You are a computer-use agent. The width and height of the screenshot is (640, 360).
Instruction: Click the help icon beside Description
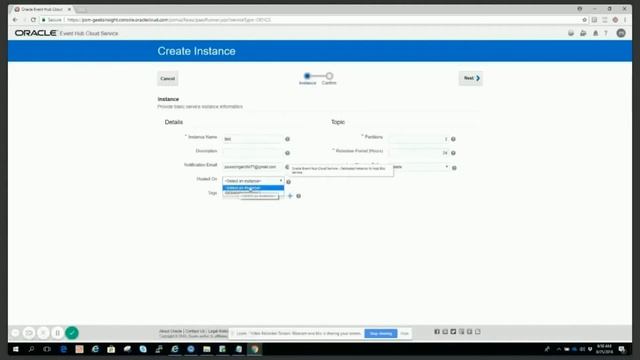pos(287,153)
